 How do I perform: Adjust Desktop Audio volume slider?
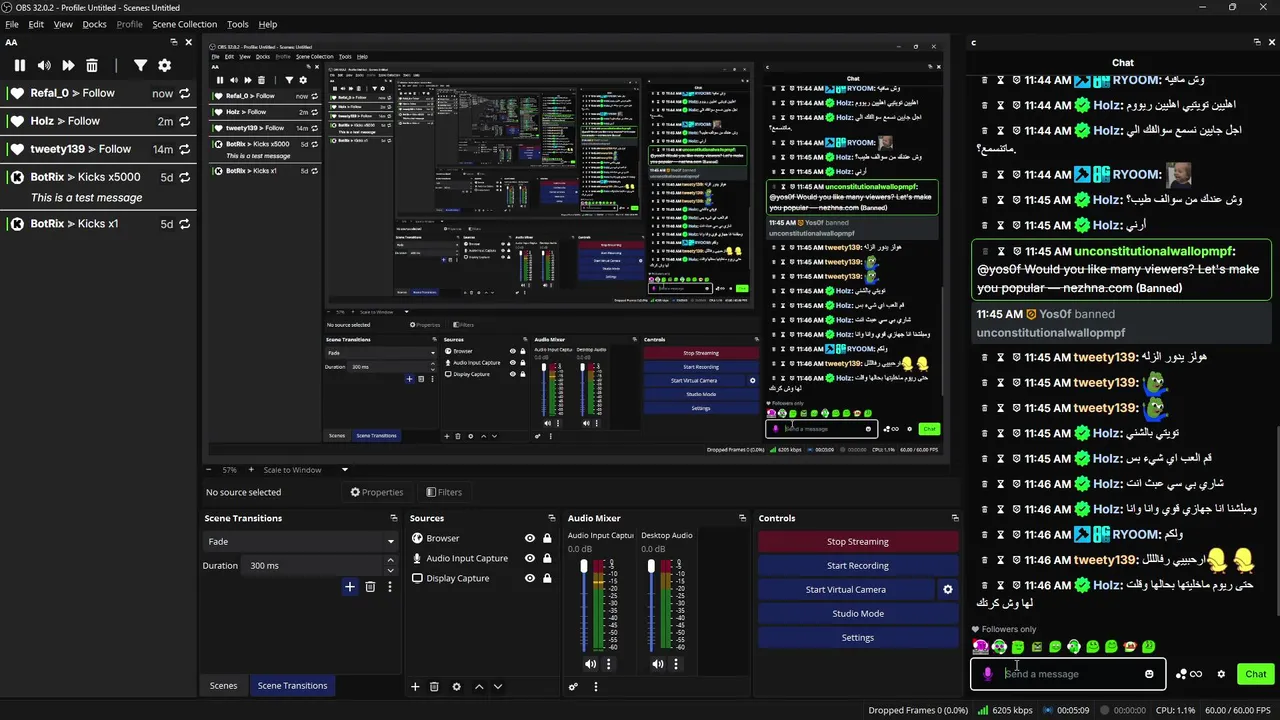[x=652, y=567]
